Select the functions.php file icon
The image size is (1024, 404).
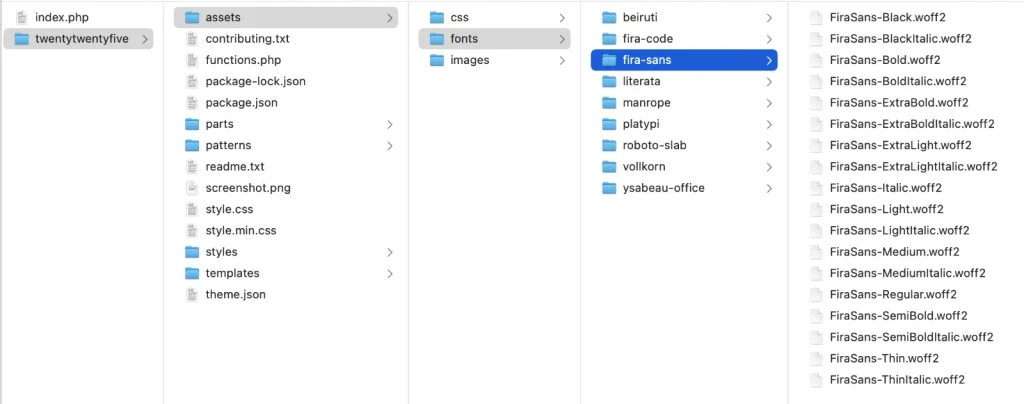(192, 60)
